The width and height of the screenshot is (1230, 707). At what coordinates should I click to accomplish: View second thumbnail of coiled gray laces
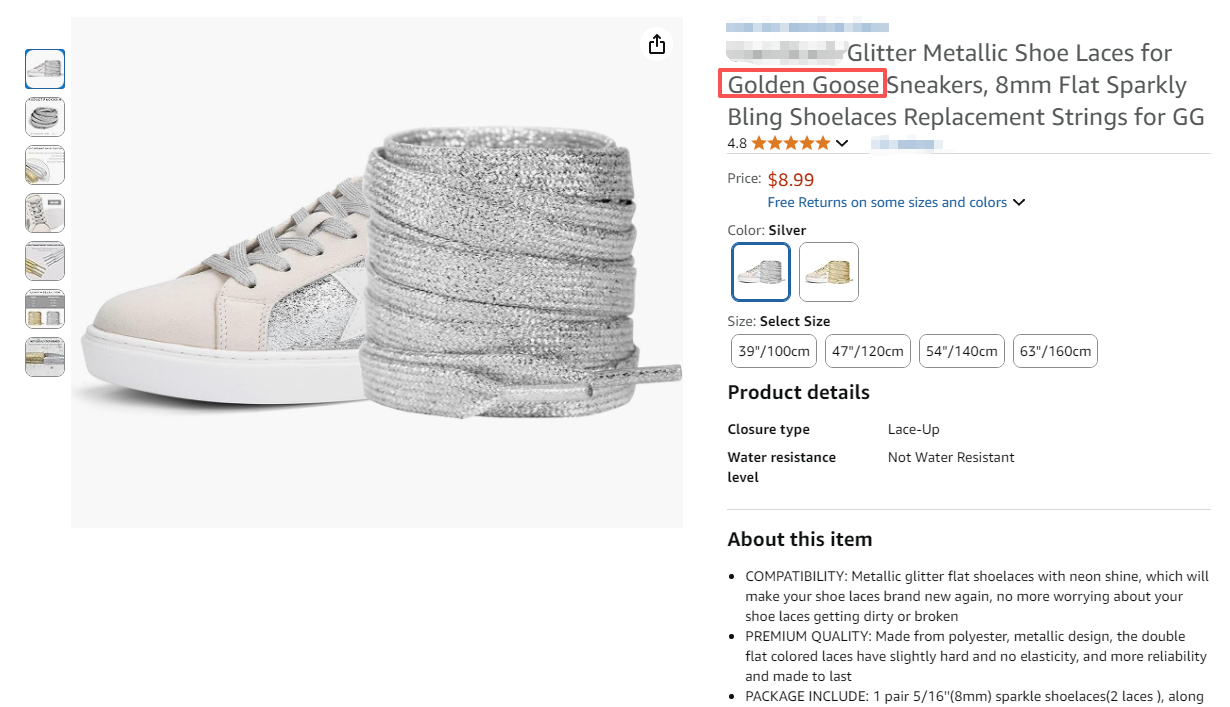45,117
